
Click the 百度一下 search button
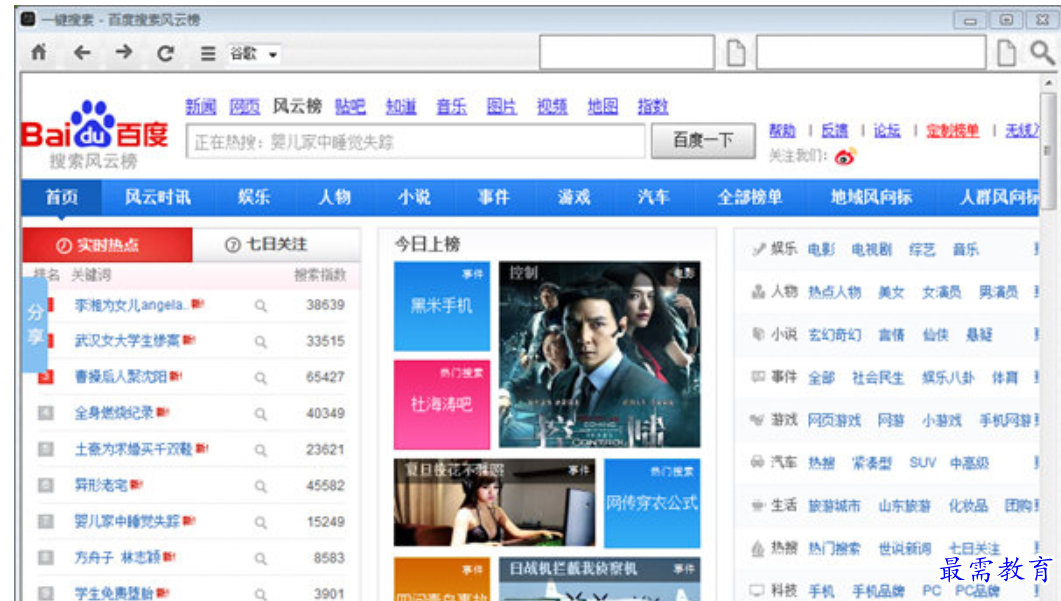pyautogui.click(x=703, y=141)
